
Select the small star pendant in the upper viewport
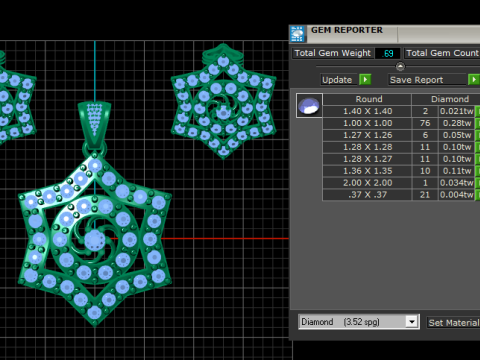coord(223,101)
